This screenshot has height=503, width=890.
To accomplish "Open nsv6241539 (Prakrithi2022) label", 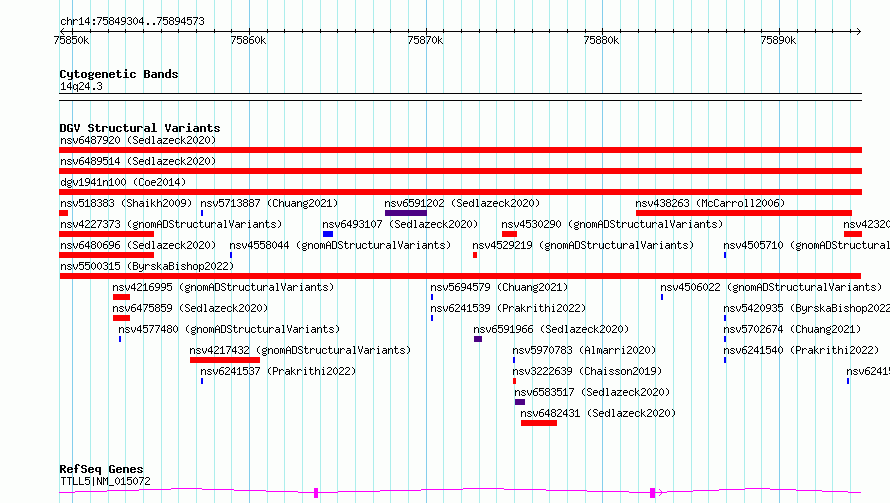I will [x=508, y=308].
